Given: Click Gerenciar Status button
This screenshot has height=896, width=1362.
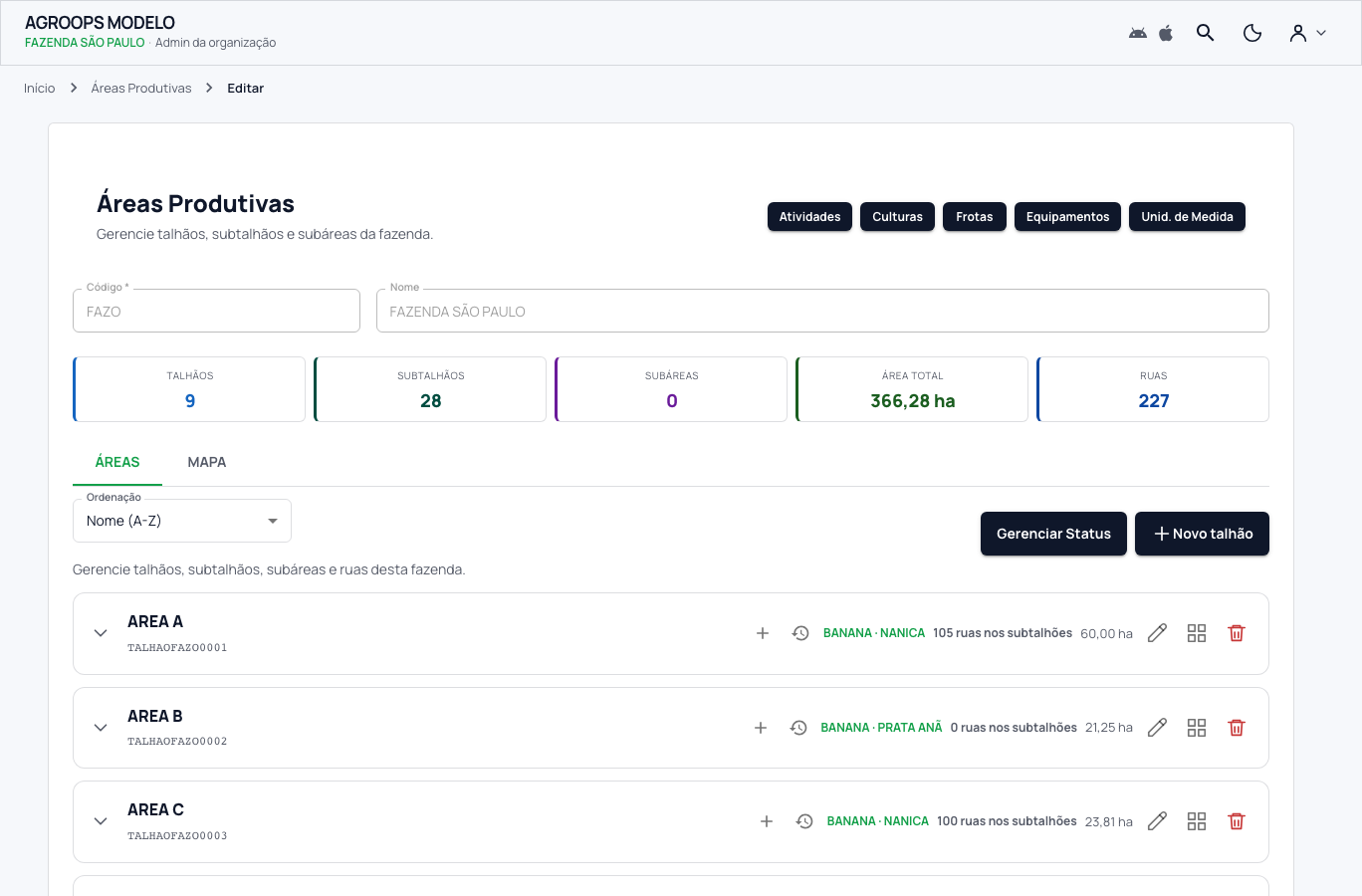Looking at the screenshot, I should (x=1053, y=534).
